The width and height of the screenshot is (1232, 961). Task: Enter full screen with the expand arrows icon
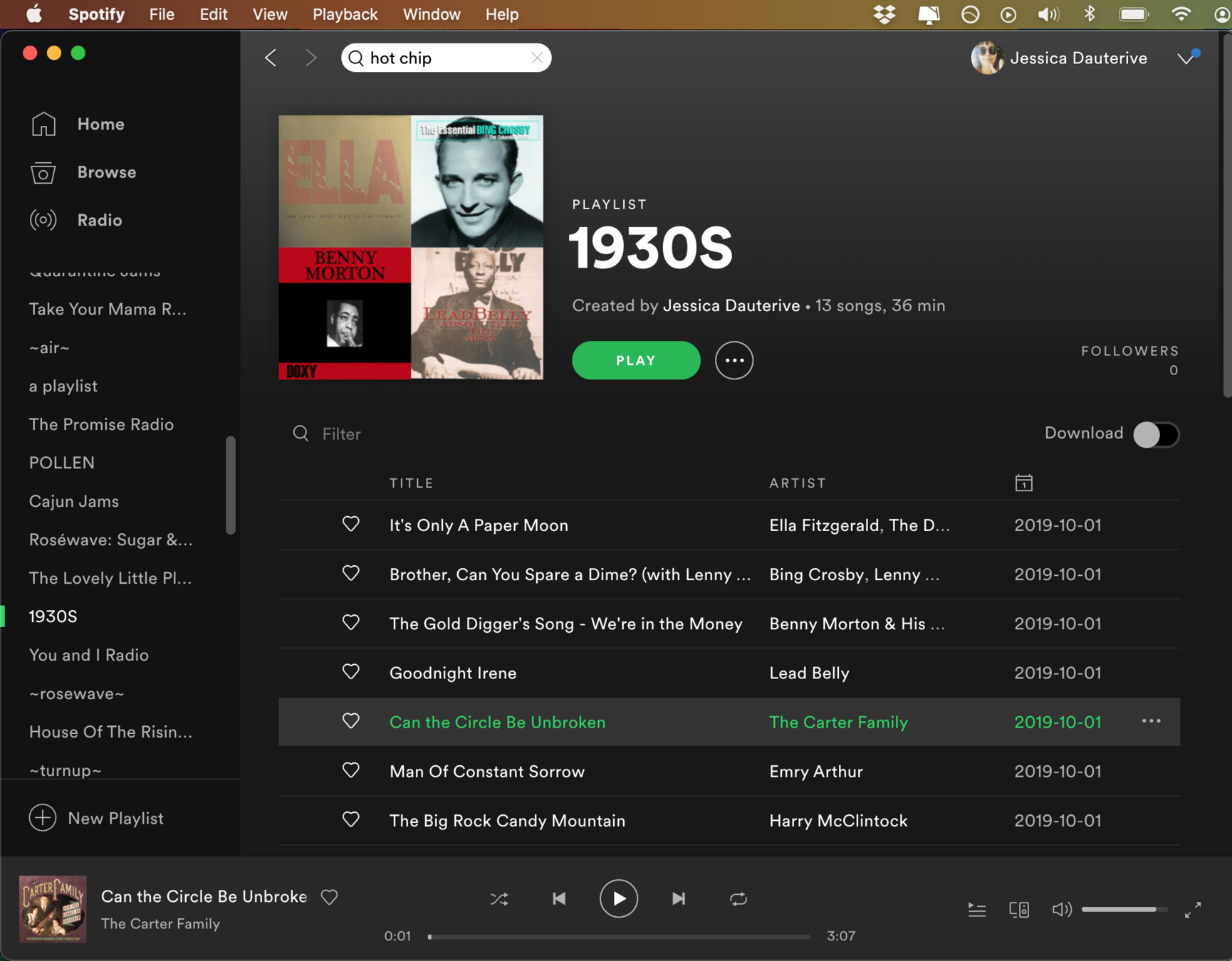pos(1193,910)
